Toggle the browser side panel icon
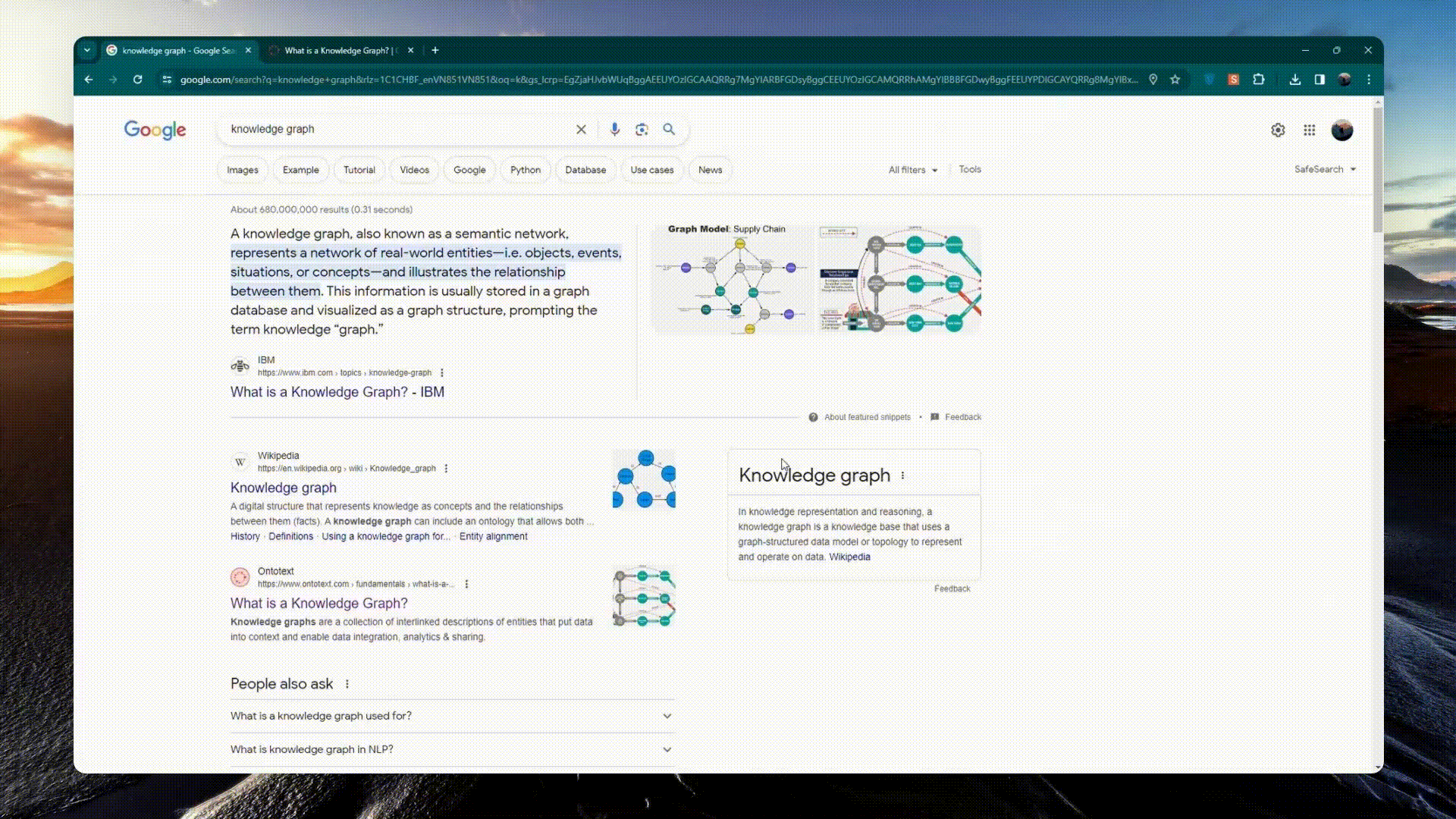The width and height of the screenshot is (1456, 819). (x=1319, y=80)
